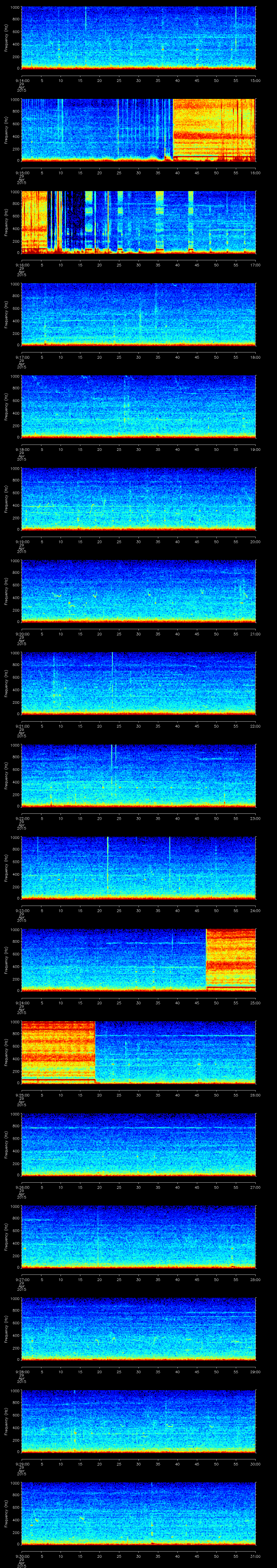Select the spectrogram panel starting at 9:17:00
This screenshot has width=277, height=1568.
point(138,315)
